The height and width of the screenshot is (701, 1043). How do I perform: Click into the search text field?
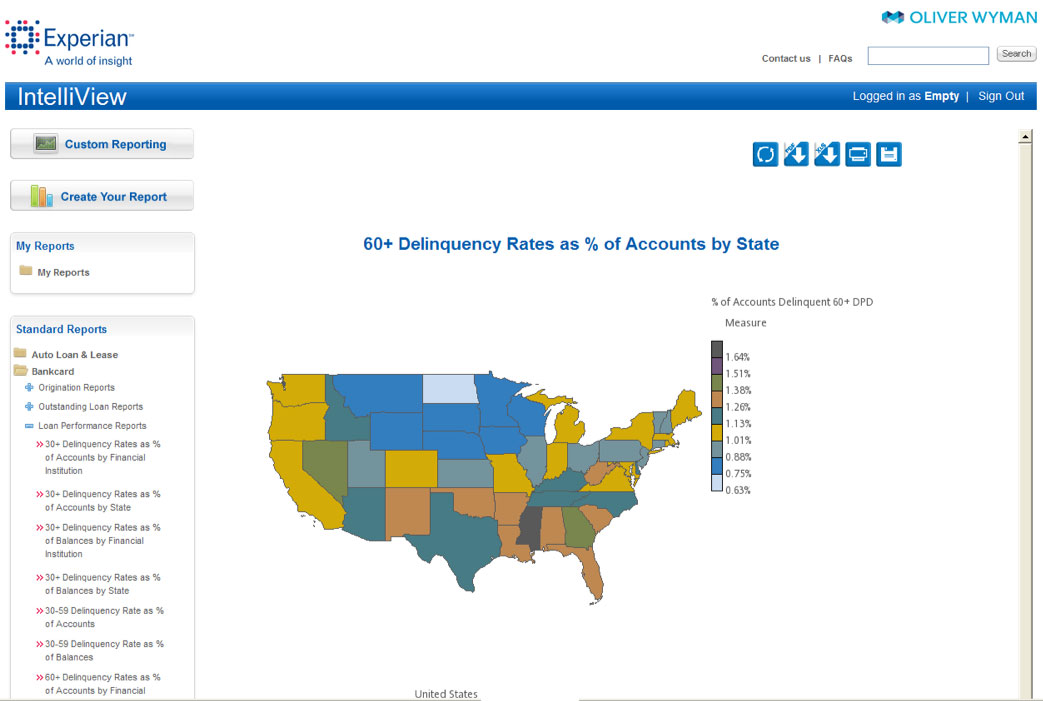[928, 56]
